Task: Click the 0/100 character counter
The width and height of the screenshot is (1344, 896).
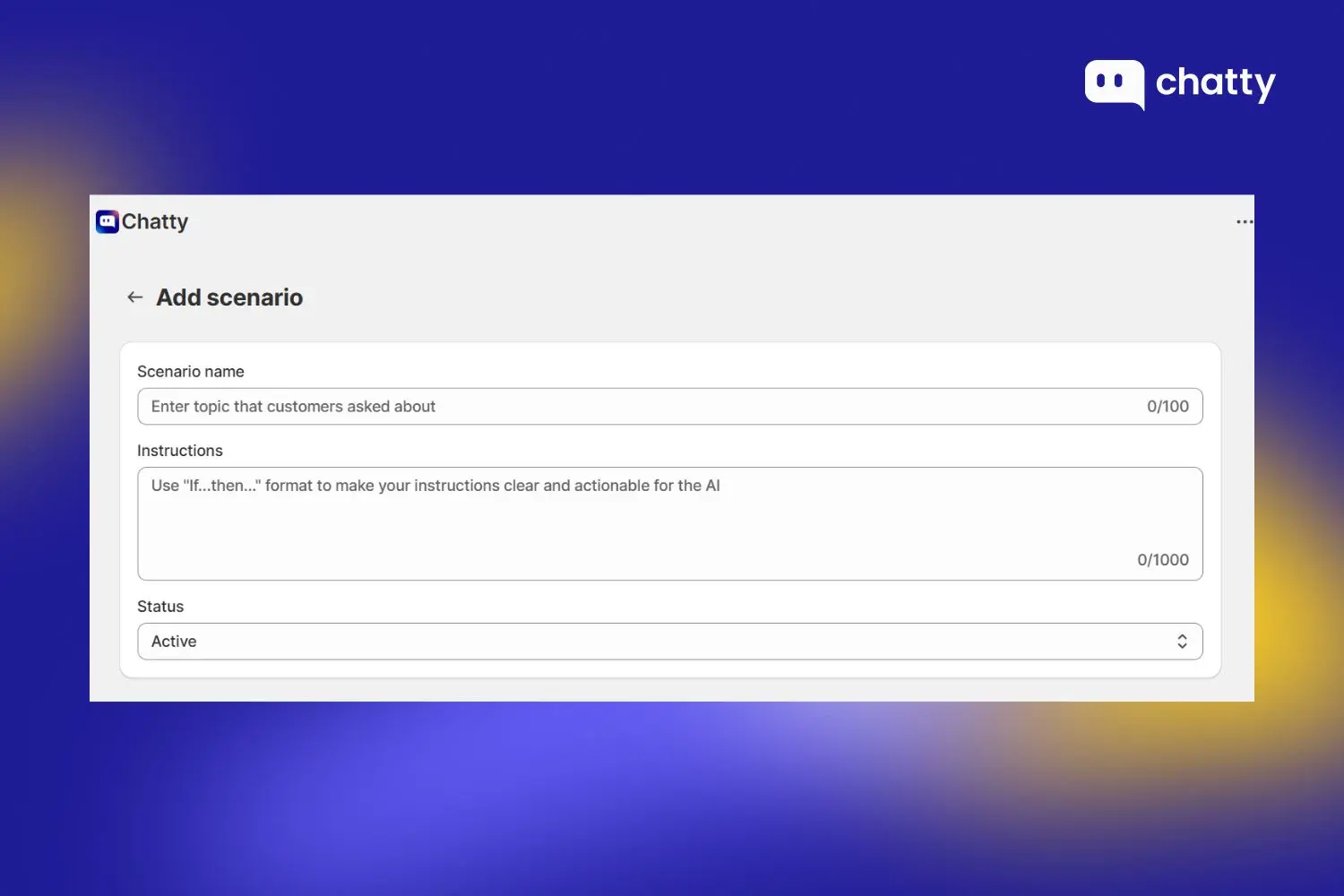Action: click(1167, 407)
